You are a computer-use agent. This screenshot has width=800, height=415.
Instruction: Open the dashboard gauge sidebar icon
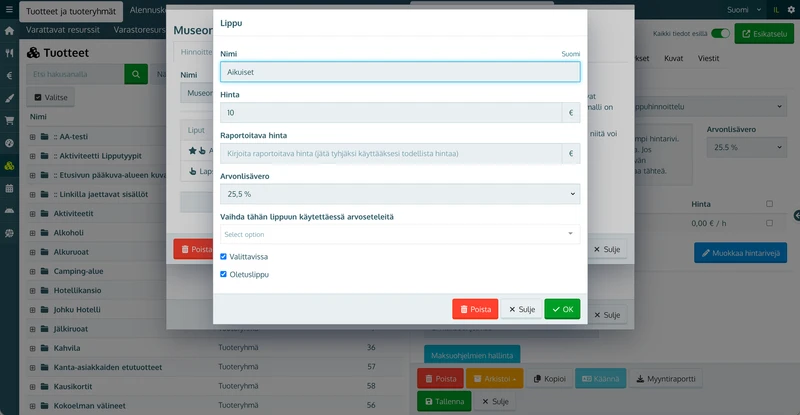click(9, 143)
